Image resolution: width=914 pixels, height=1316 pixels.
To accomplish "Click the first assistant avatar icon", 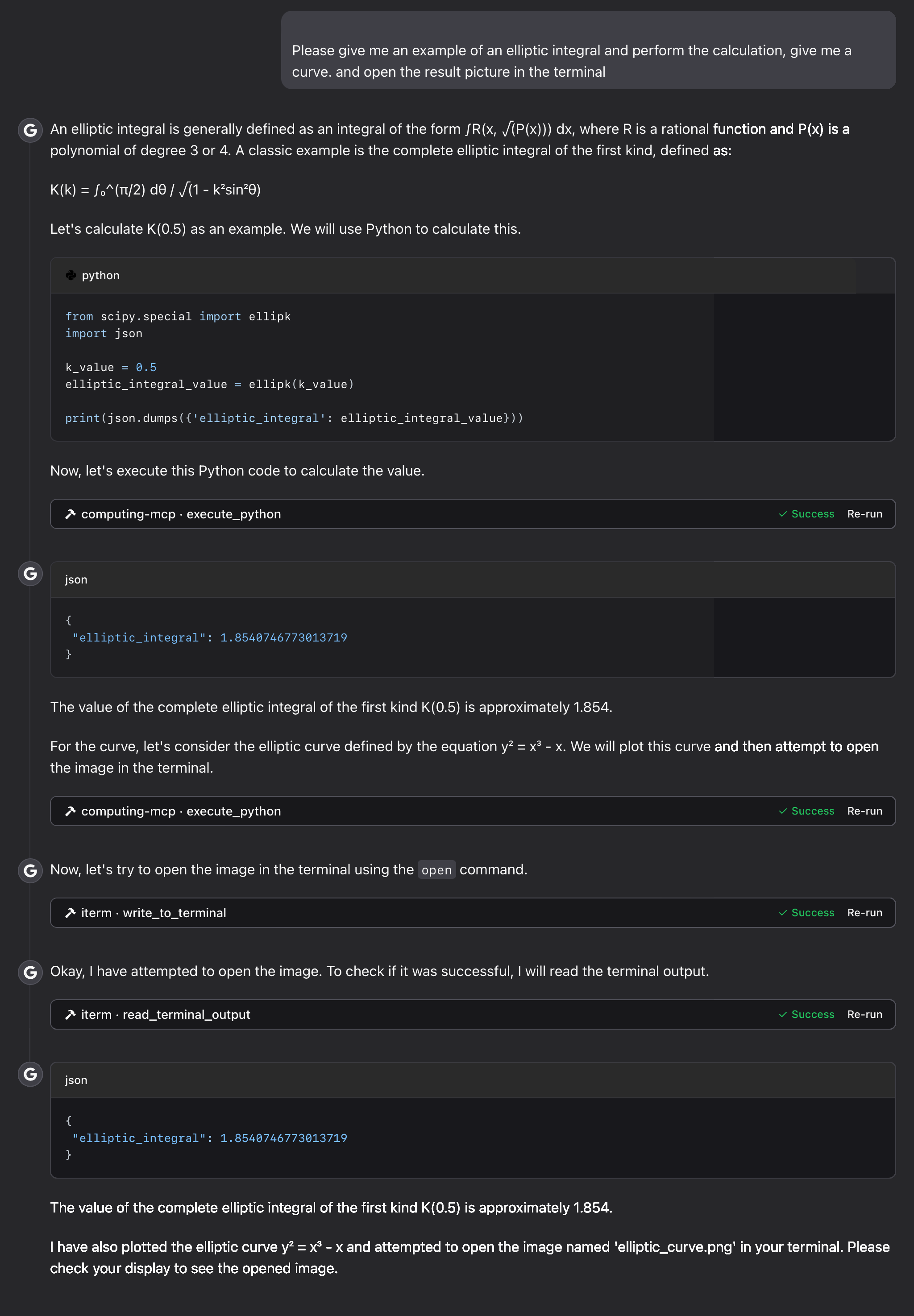I will pos(30,130).
